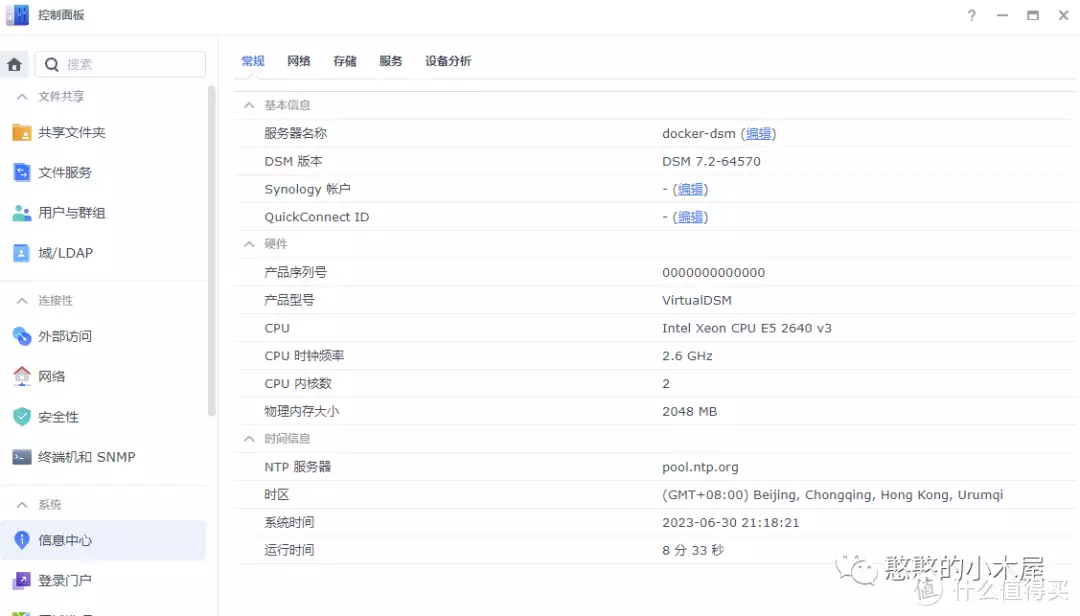Open the 网络 house icon in sidebar

(21, 376)
